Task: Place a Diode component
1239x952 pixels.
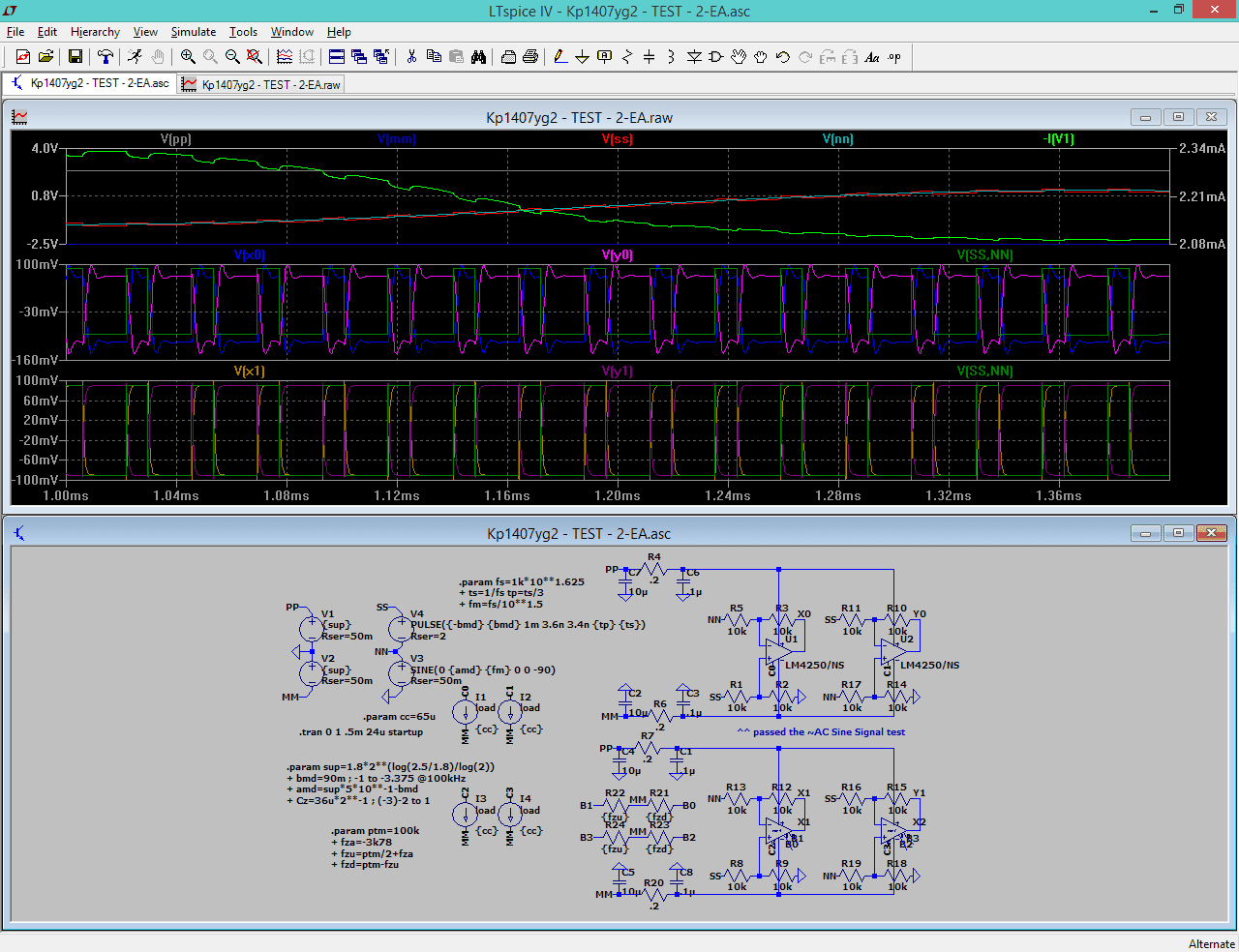Action: coord(693,57)
